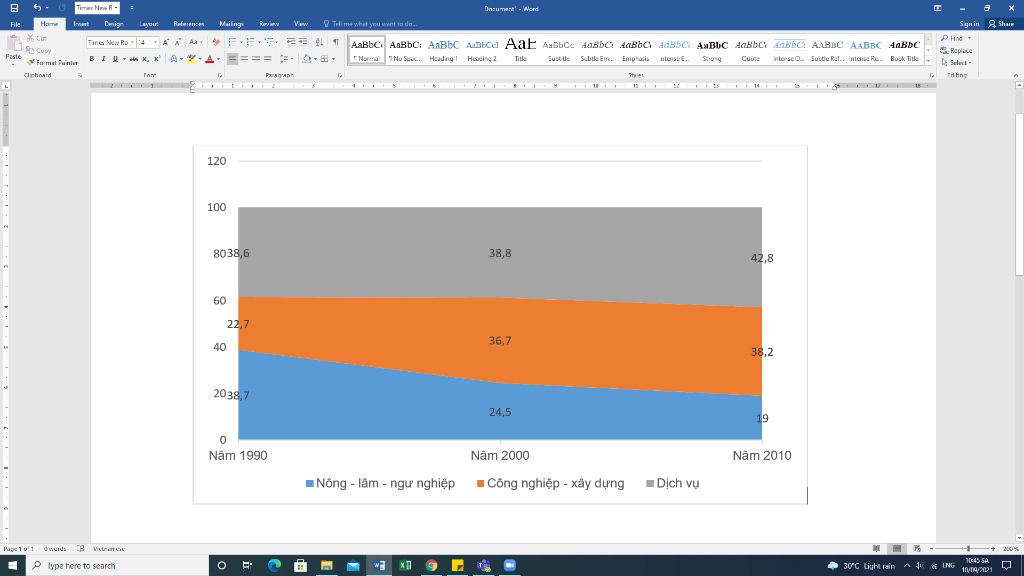Undo the last action

(37, 8)
